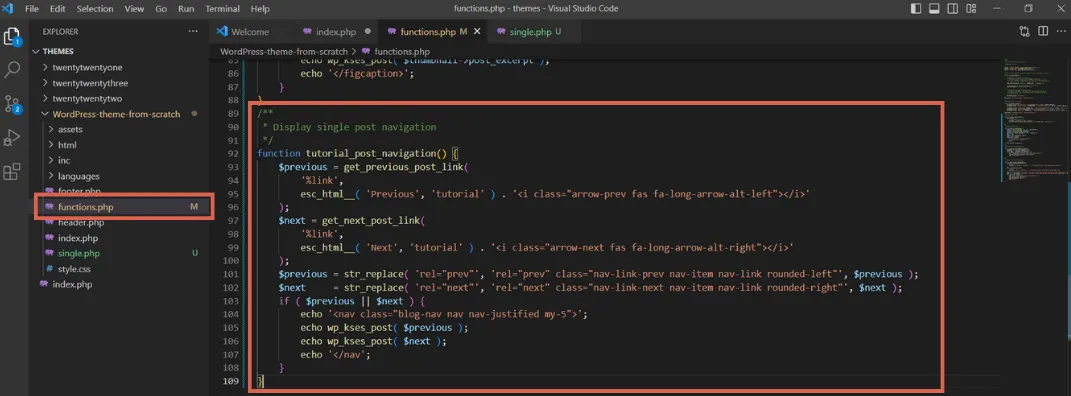Screen dimensions: 1071x396
Task: Open root-level index.php below style.css
Action: coord(72,284)
